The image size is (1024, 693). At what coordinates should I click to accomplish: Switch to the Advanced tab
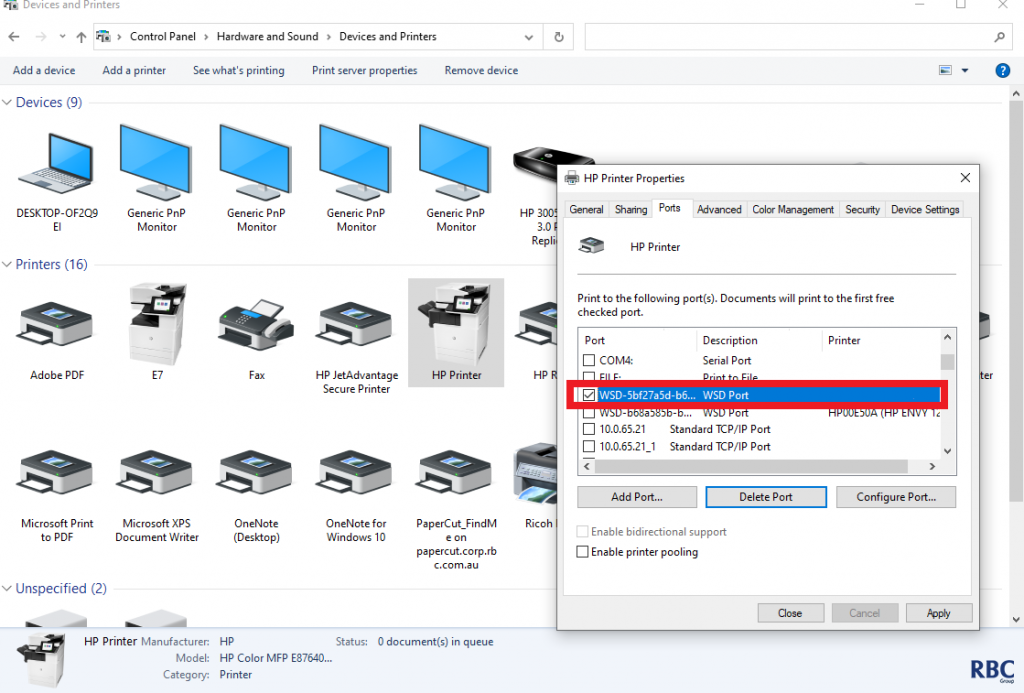click(719, 209)
